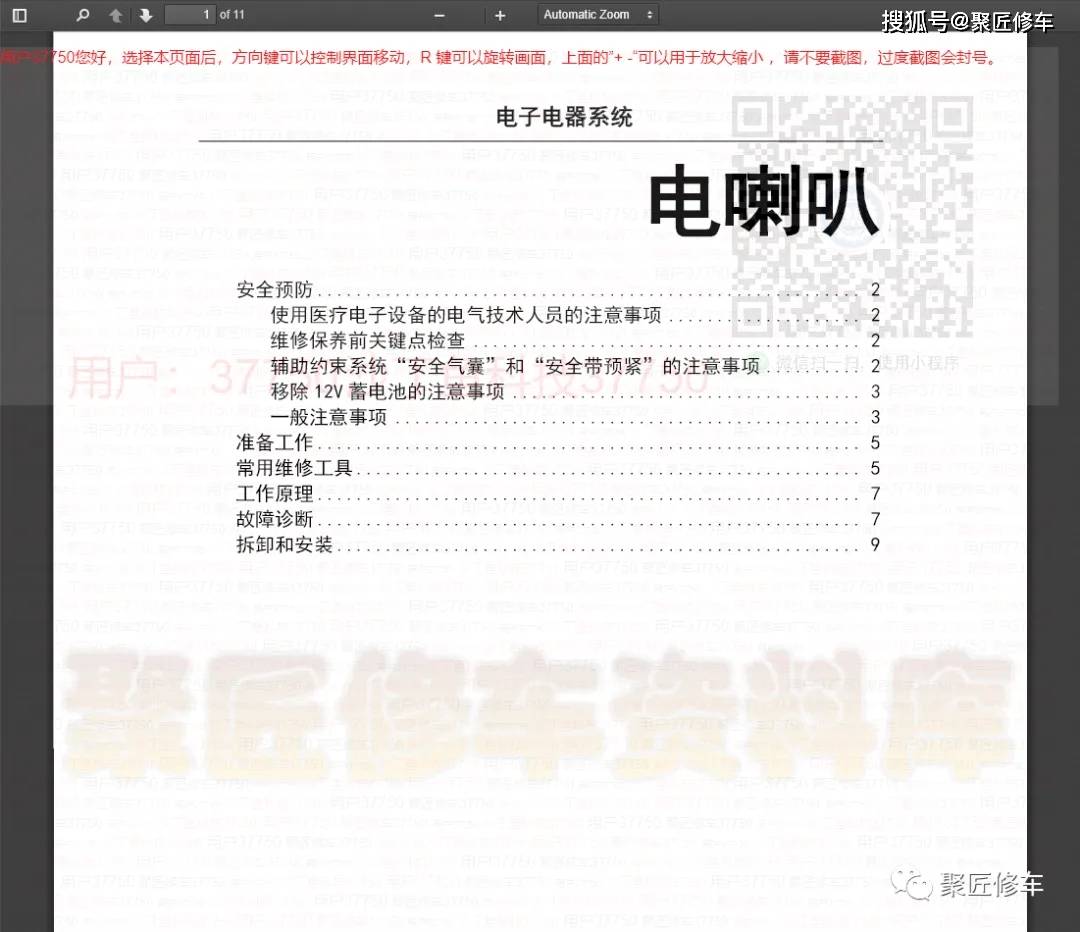Image resolution: width=1080 pixels, height=932 pixels.
Task: Open the 移除 12V 蓄电池 notes entry
Action: tap(387, 392)
